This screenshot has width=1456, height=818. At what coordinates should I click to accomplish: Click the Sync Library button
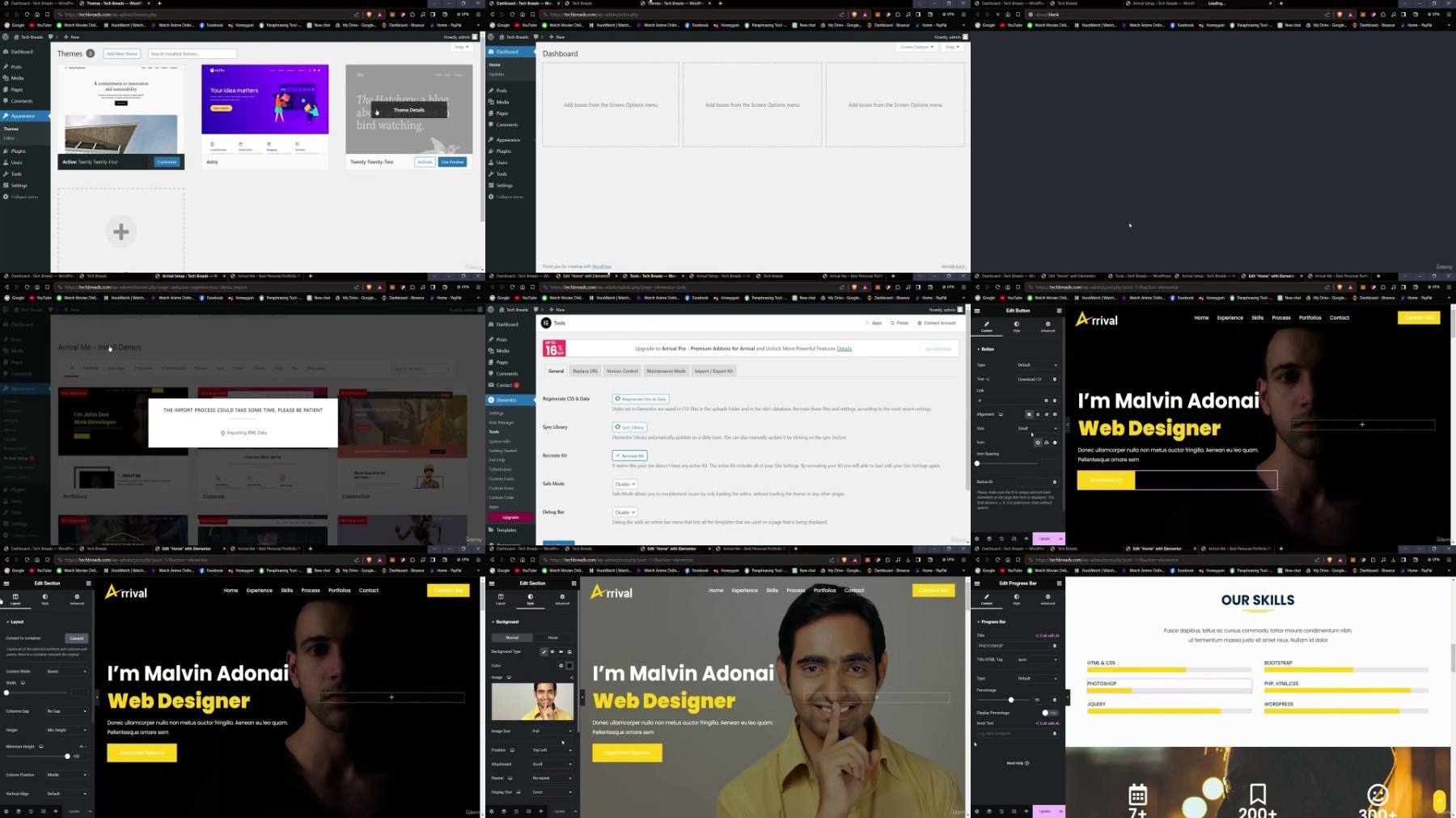(630, 427)
